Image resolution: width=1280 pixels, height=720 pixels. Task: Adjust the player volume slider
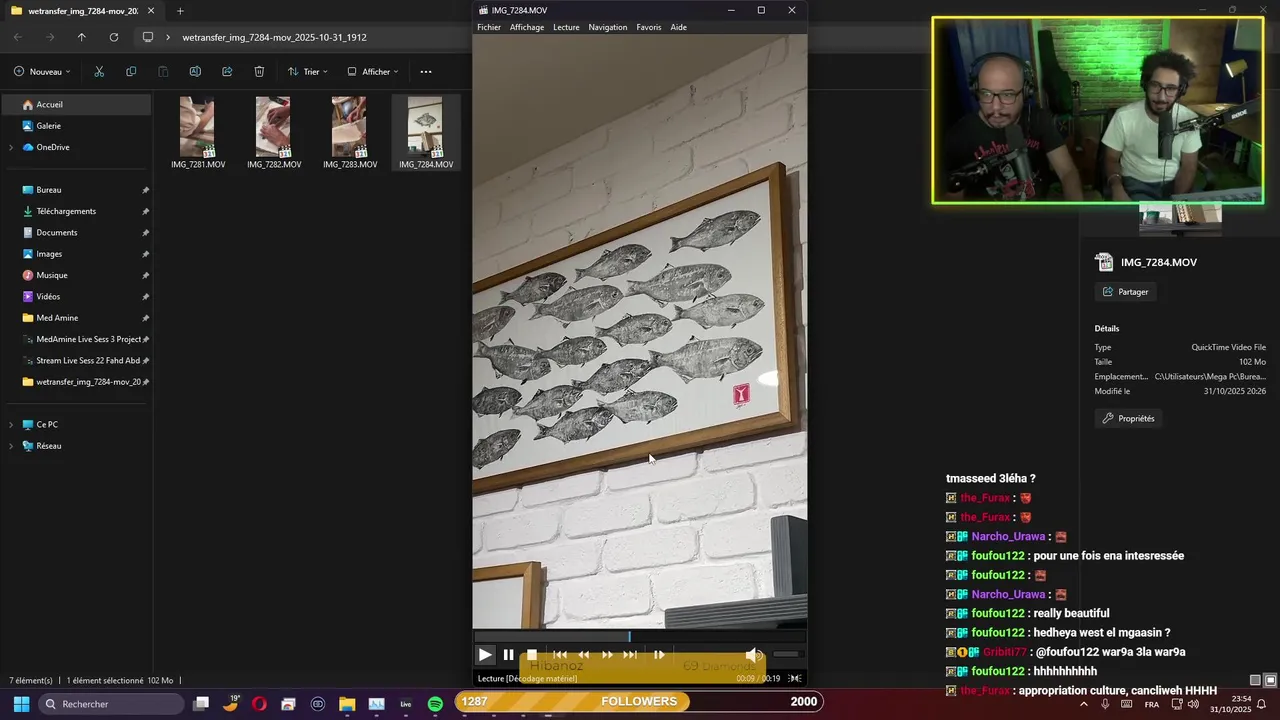click(x=786, y=655)
